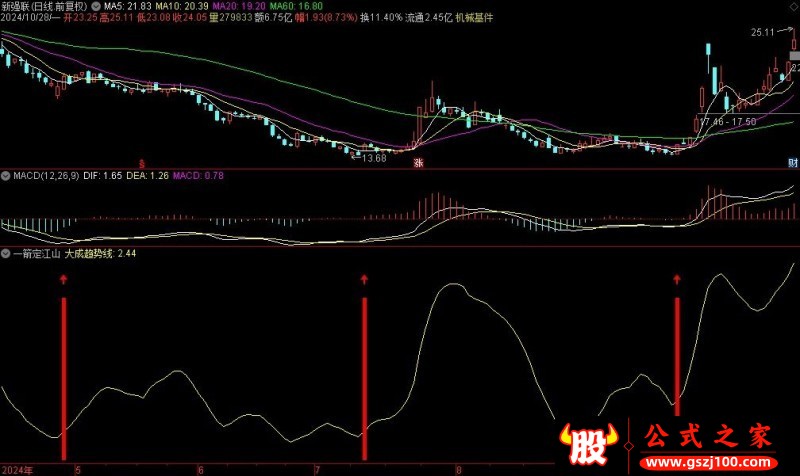Screen dimensions: 800x476
Task: Click the open price 开23.25
Action: tap(81, 18)
